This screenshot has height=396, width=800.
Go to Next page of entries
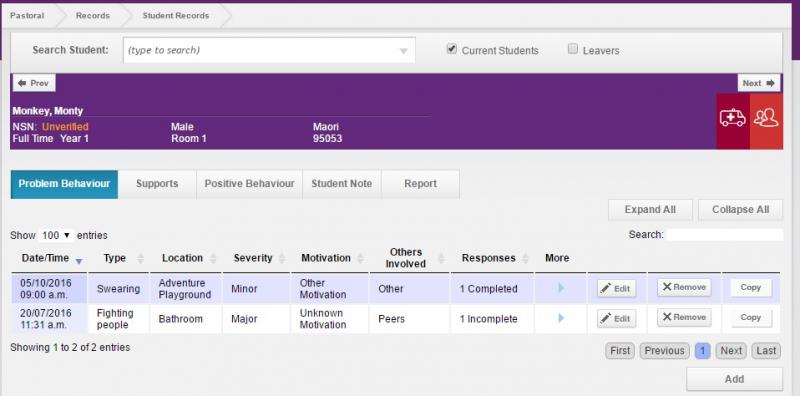coord(731,351)
